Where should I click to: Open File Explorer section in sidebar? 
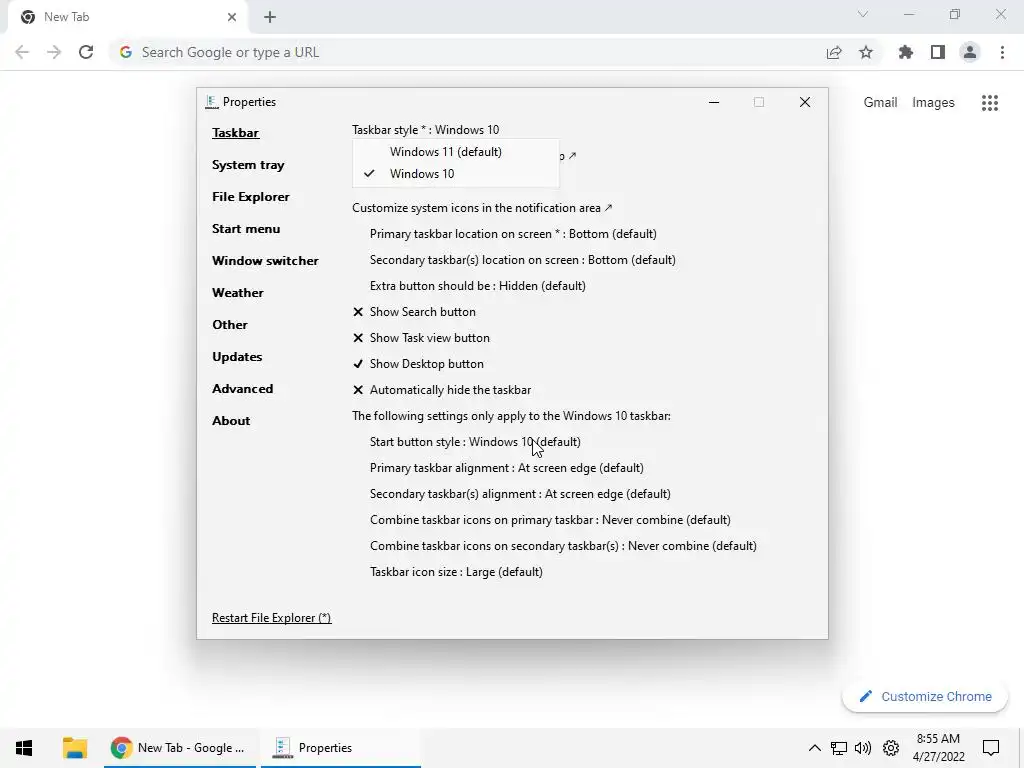(251, 197)
